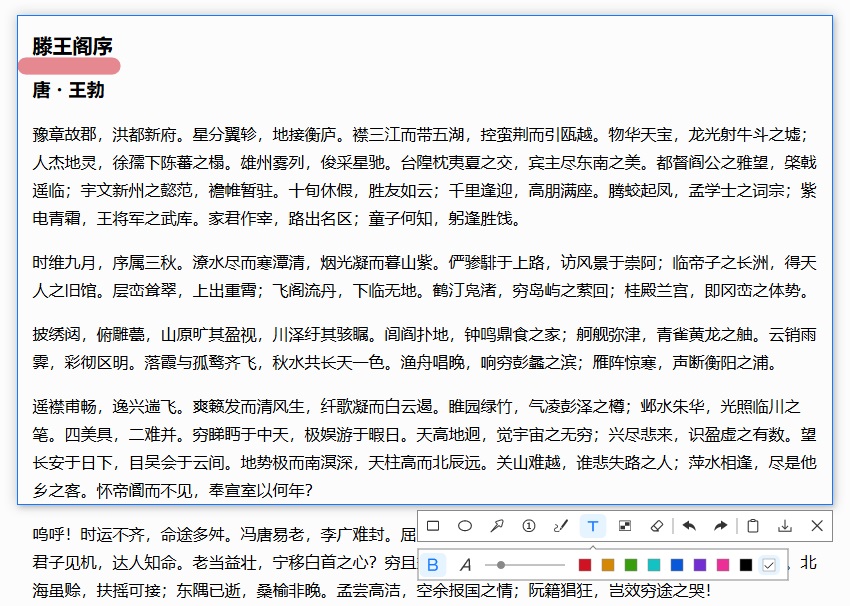The image size is (850, 606).
Task: Copy screenshot to clipboard
Action: point(752,526)
